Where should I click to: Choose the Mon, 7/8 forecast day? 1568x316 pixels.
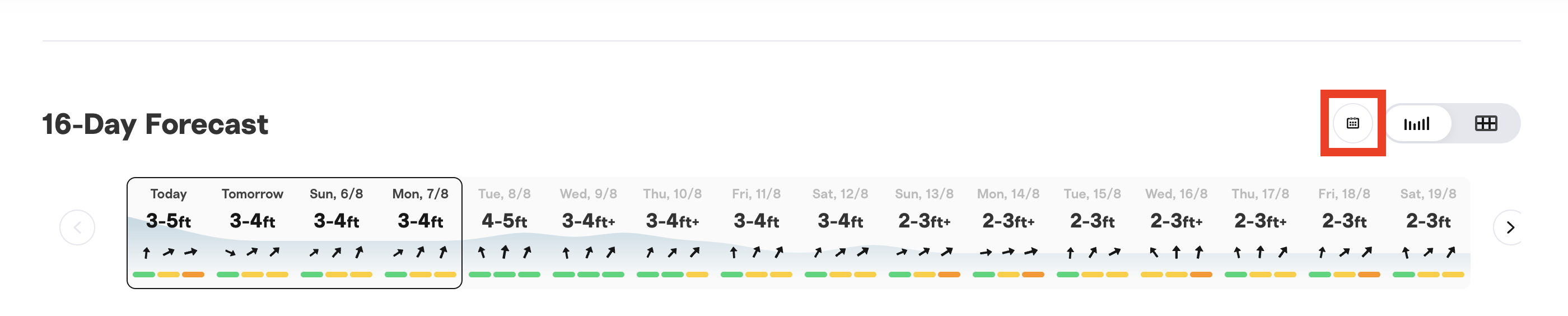click(421, 233)
